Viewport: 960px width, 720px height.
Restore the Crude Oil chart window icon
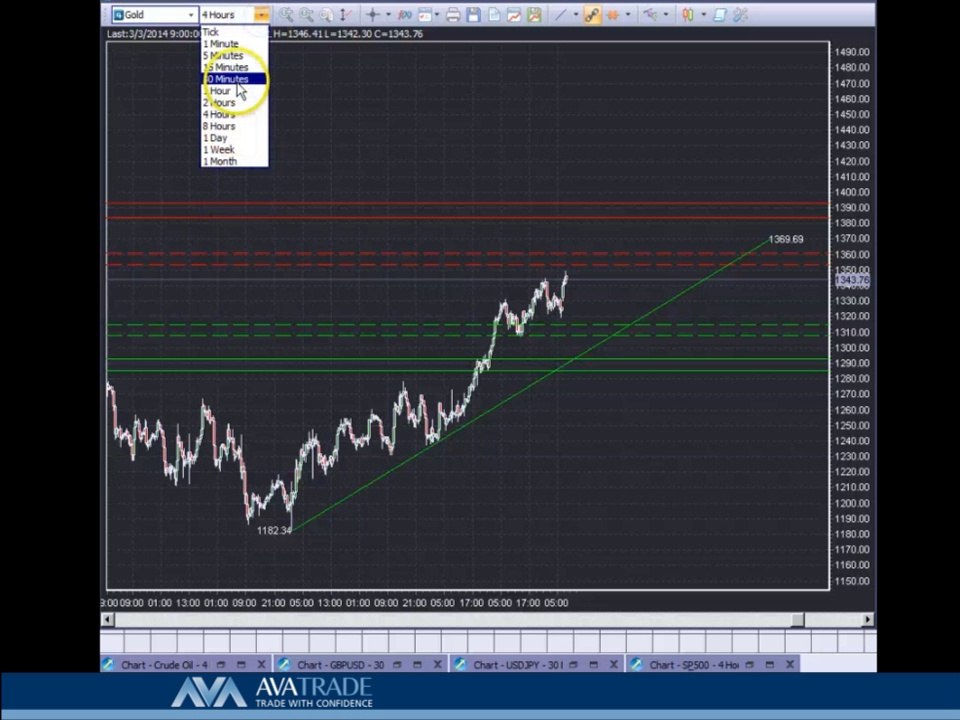[221, 664]
